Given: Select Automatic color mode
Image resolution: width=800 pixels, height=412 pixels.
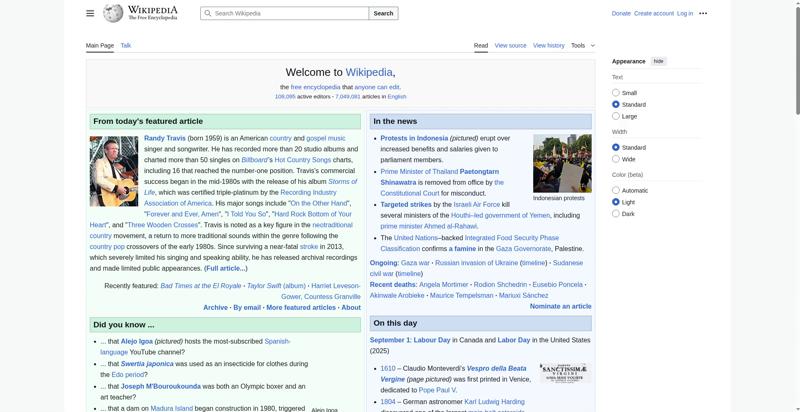Looking at the screenshot, I should point(616,190).
